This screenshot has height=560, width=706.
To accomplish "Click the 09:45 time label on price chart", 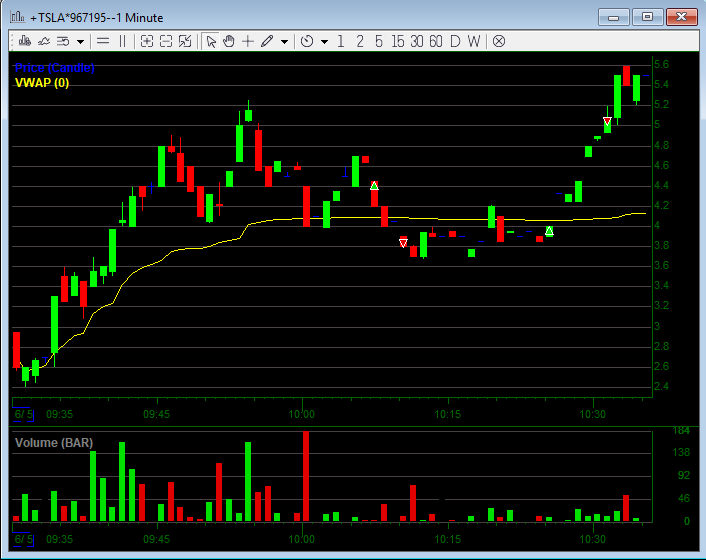I will point(157,414).
